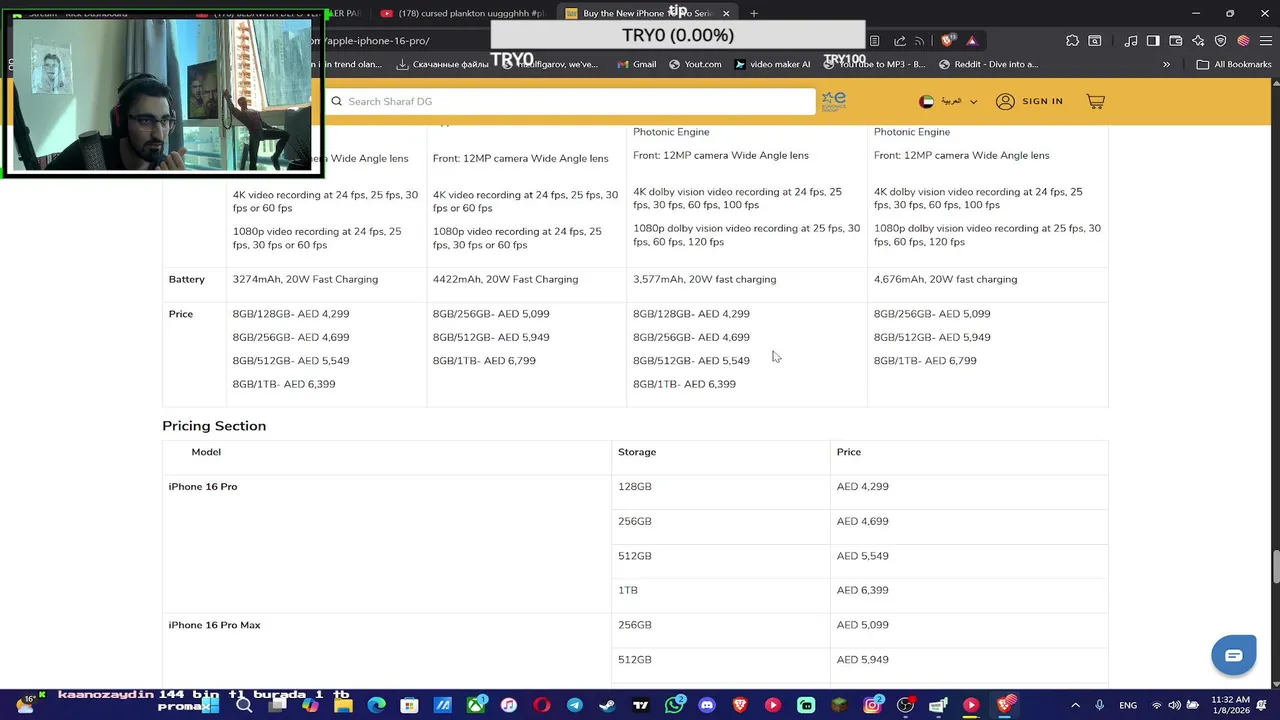Image resolution: width=1280 pixels, height=720 pixels.
Task: Open the browser extensions puzzle icon
Action: pos(1072,41)
